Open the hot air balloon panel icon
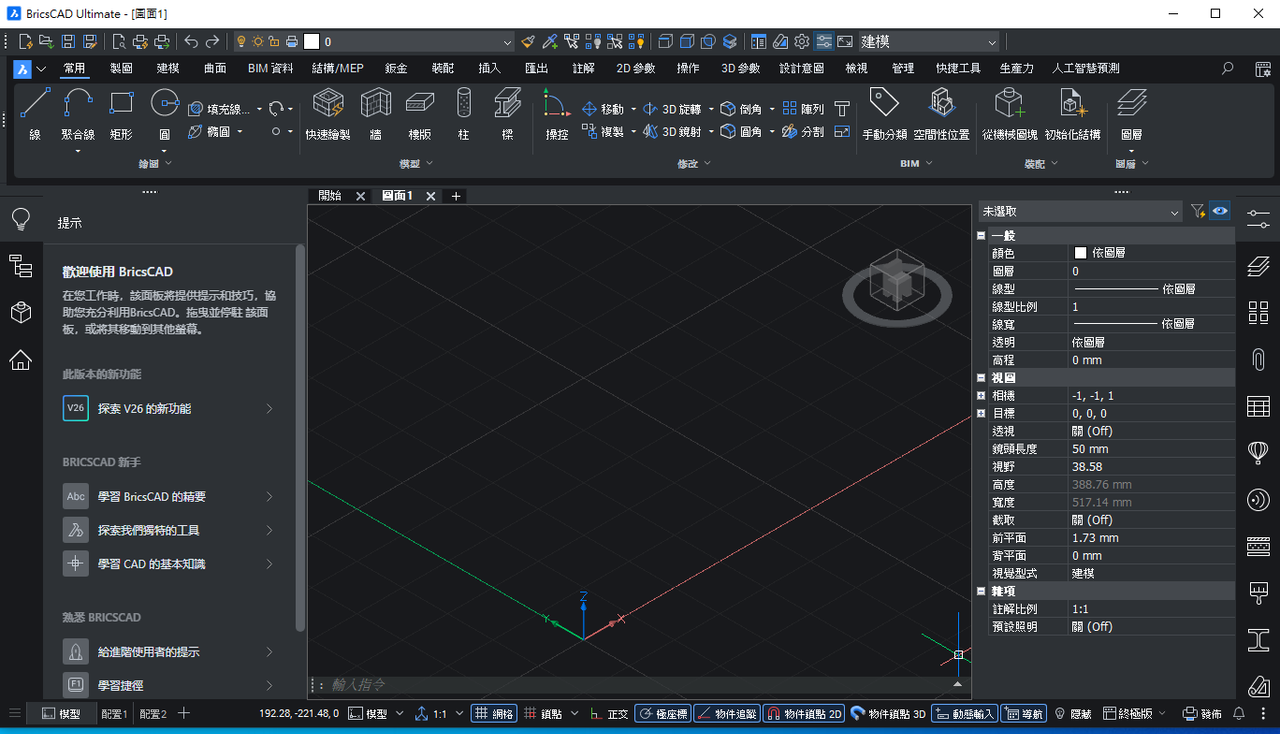The width and height of the screenshot is (1280, 734). (x=1258, y=453)
